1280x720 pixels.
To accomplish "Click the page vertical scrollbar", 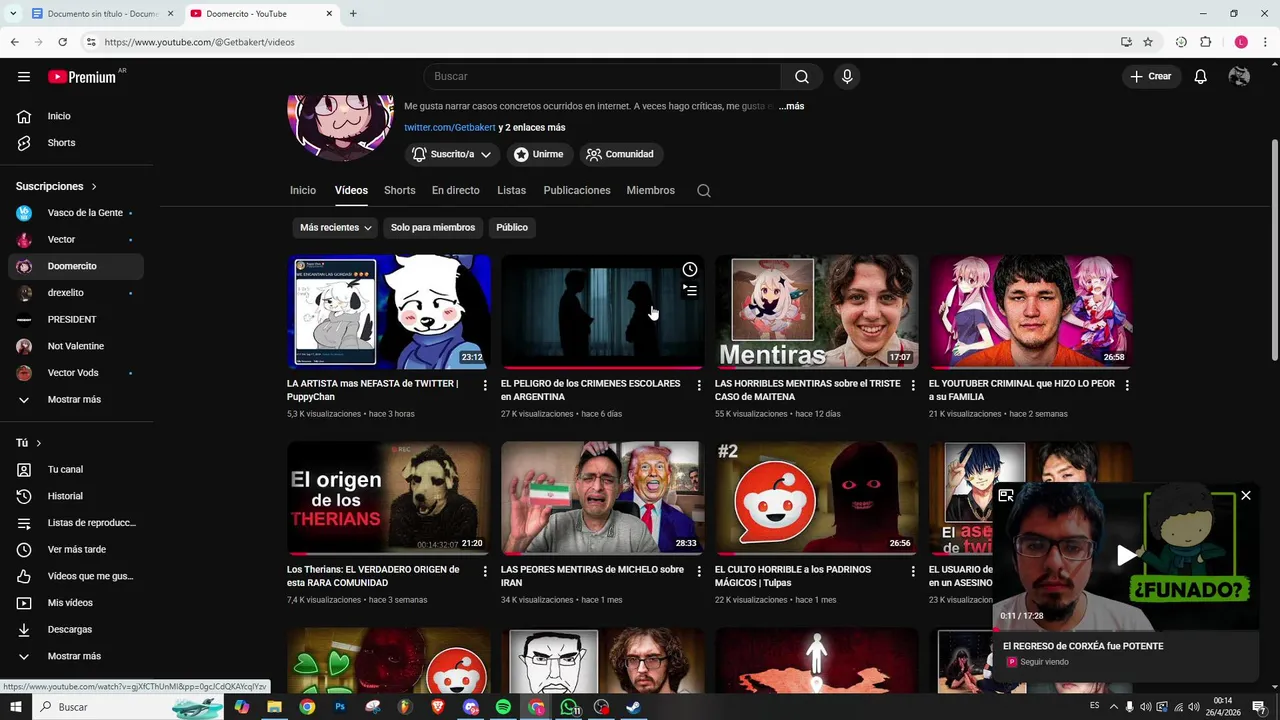I will click(x=1274, y=250).
